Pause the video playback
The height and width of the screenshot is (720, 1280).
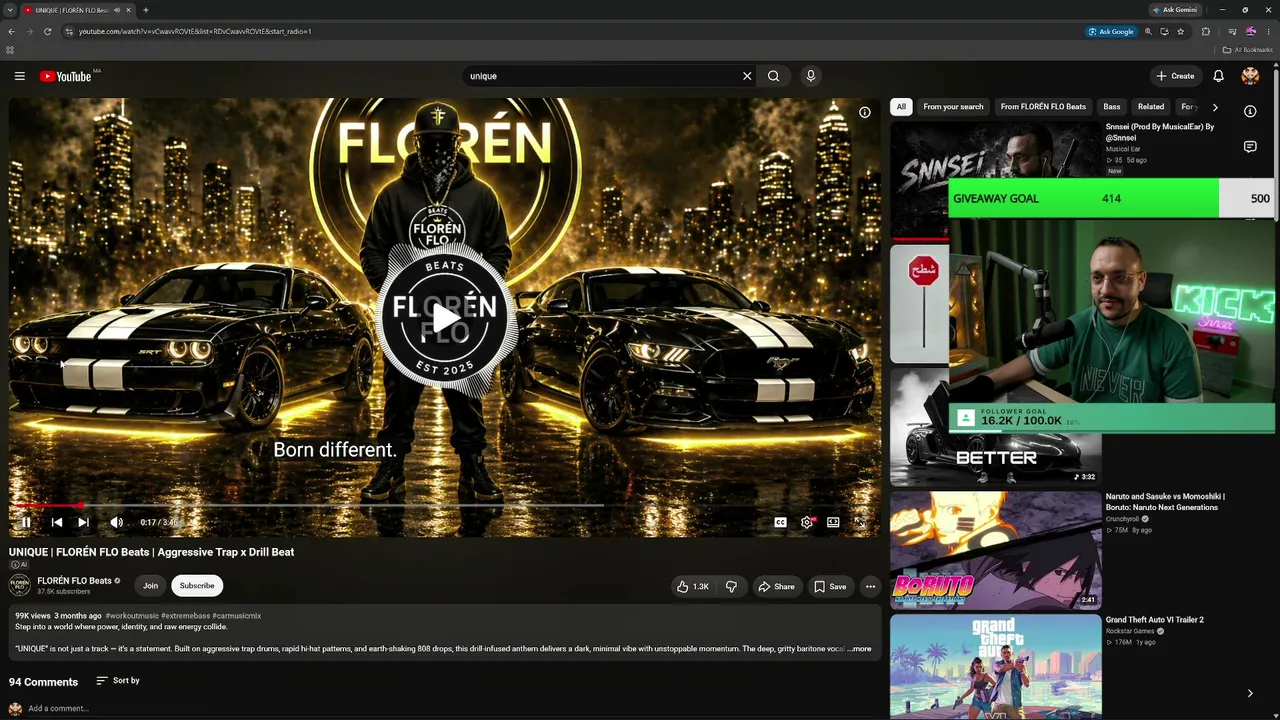point(26,522)
